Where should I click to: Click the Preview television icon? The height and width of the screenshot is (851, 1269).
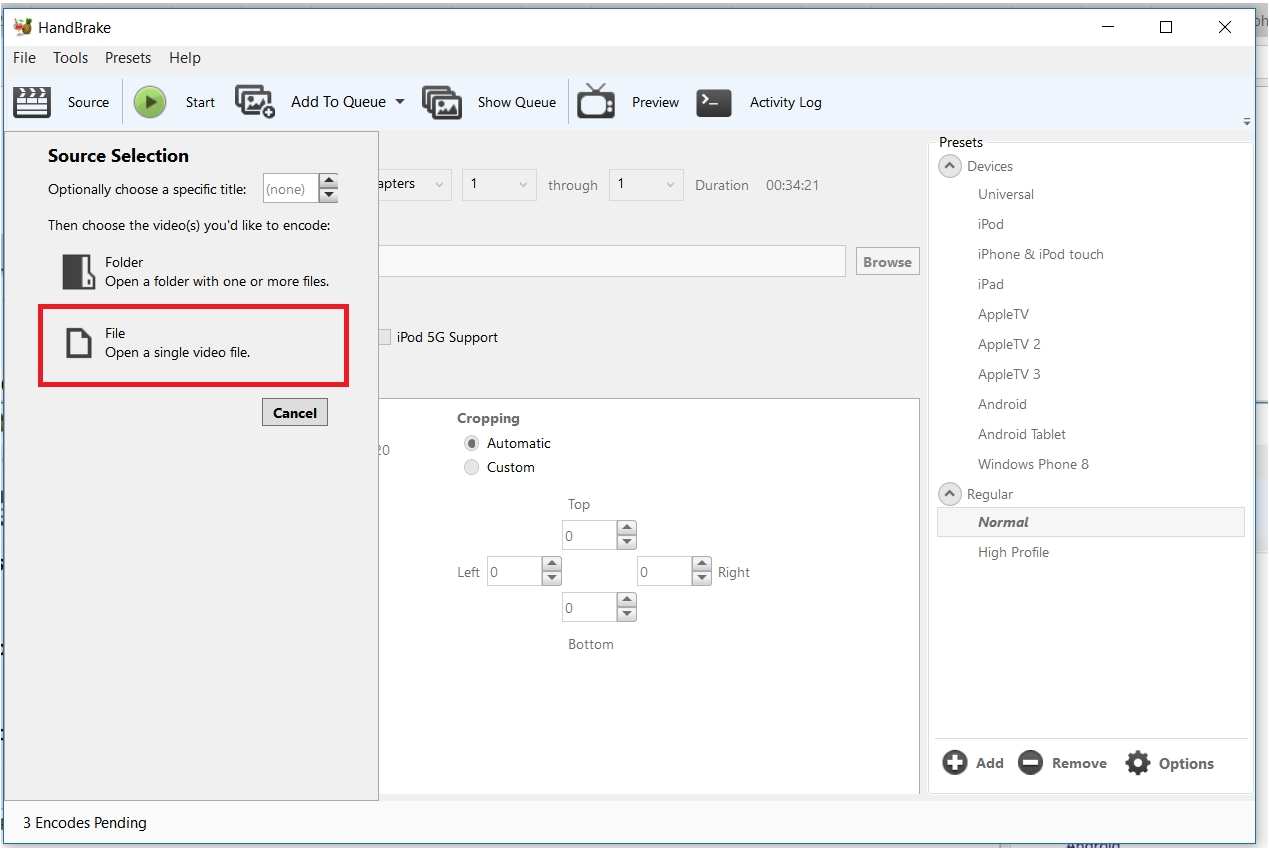[596, 102]
